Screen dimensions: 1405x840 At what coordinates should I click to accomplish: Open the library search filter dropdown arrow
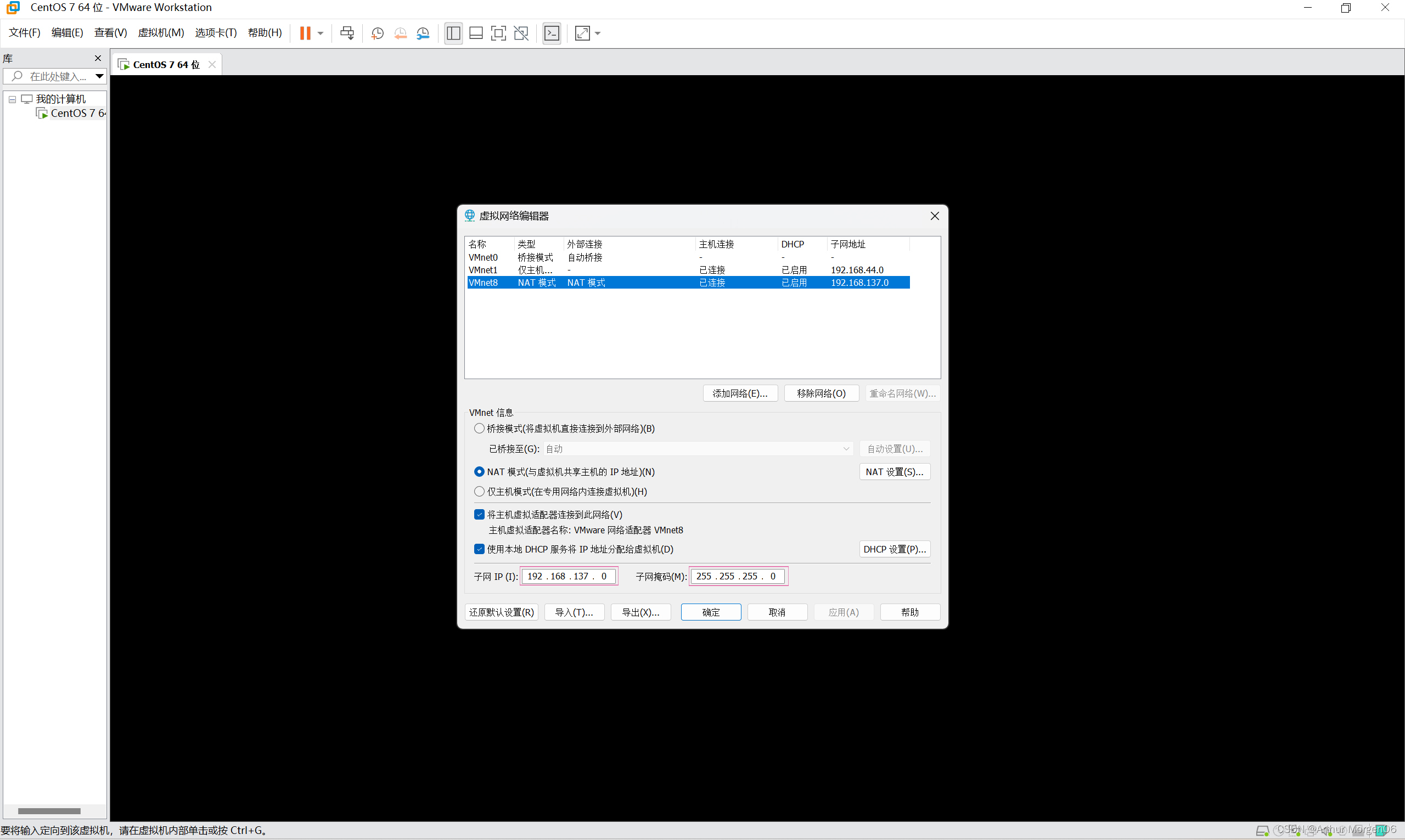100,76
